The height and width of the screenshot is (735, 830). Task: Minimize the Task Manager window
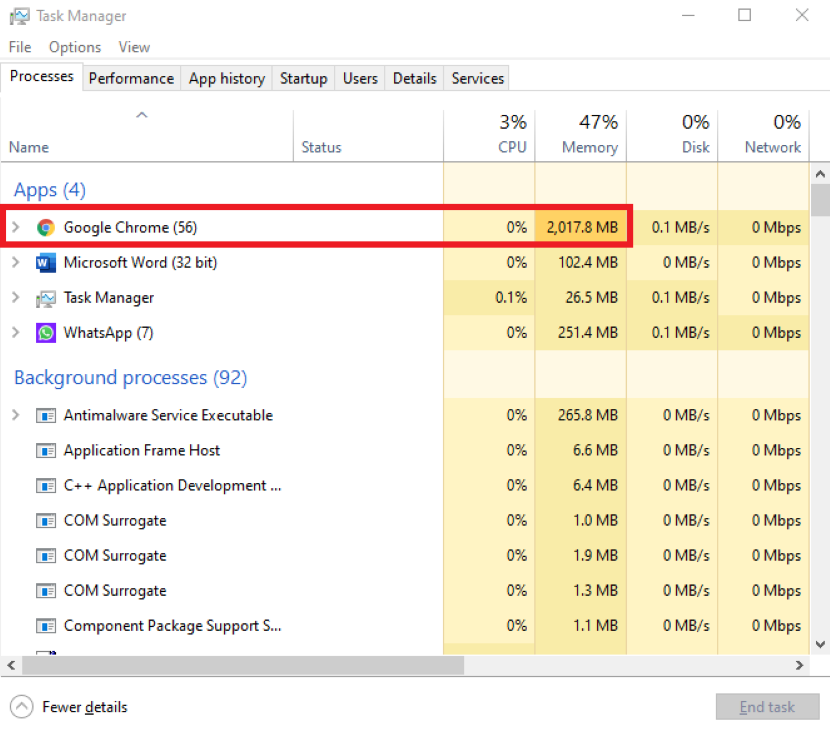click(x=688, y=15)
